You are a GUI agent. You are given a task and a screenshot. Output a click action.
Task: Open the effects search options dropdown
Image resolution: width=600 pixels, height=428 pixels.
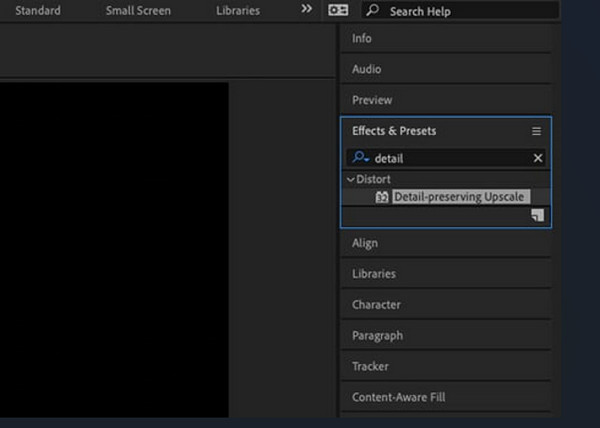(x=360, y=157)
